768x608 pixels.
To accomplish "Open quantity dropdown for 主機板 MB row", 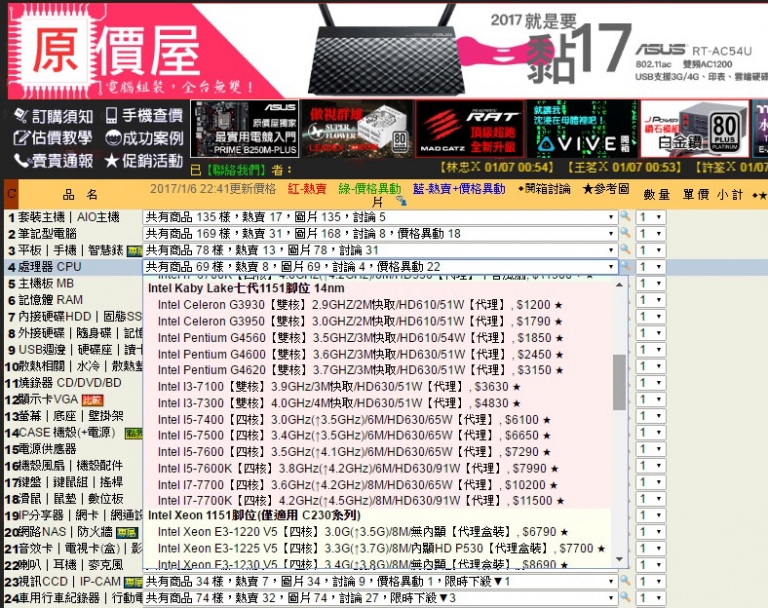I will (651, 284).
